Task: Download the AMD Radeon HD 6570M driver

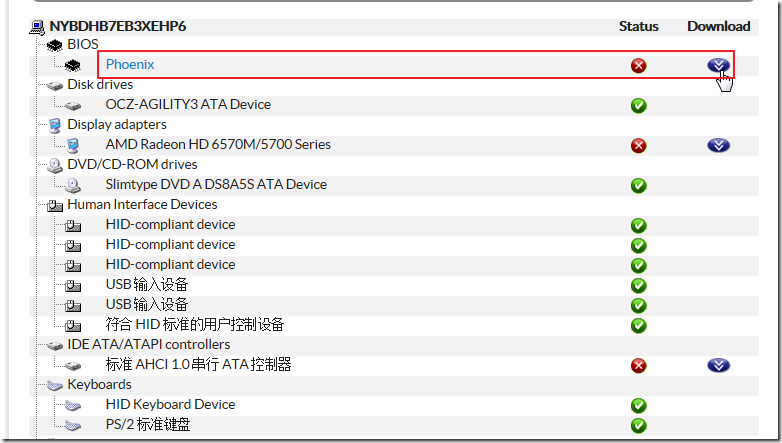Action: (x=718, y=145)
